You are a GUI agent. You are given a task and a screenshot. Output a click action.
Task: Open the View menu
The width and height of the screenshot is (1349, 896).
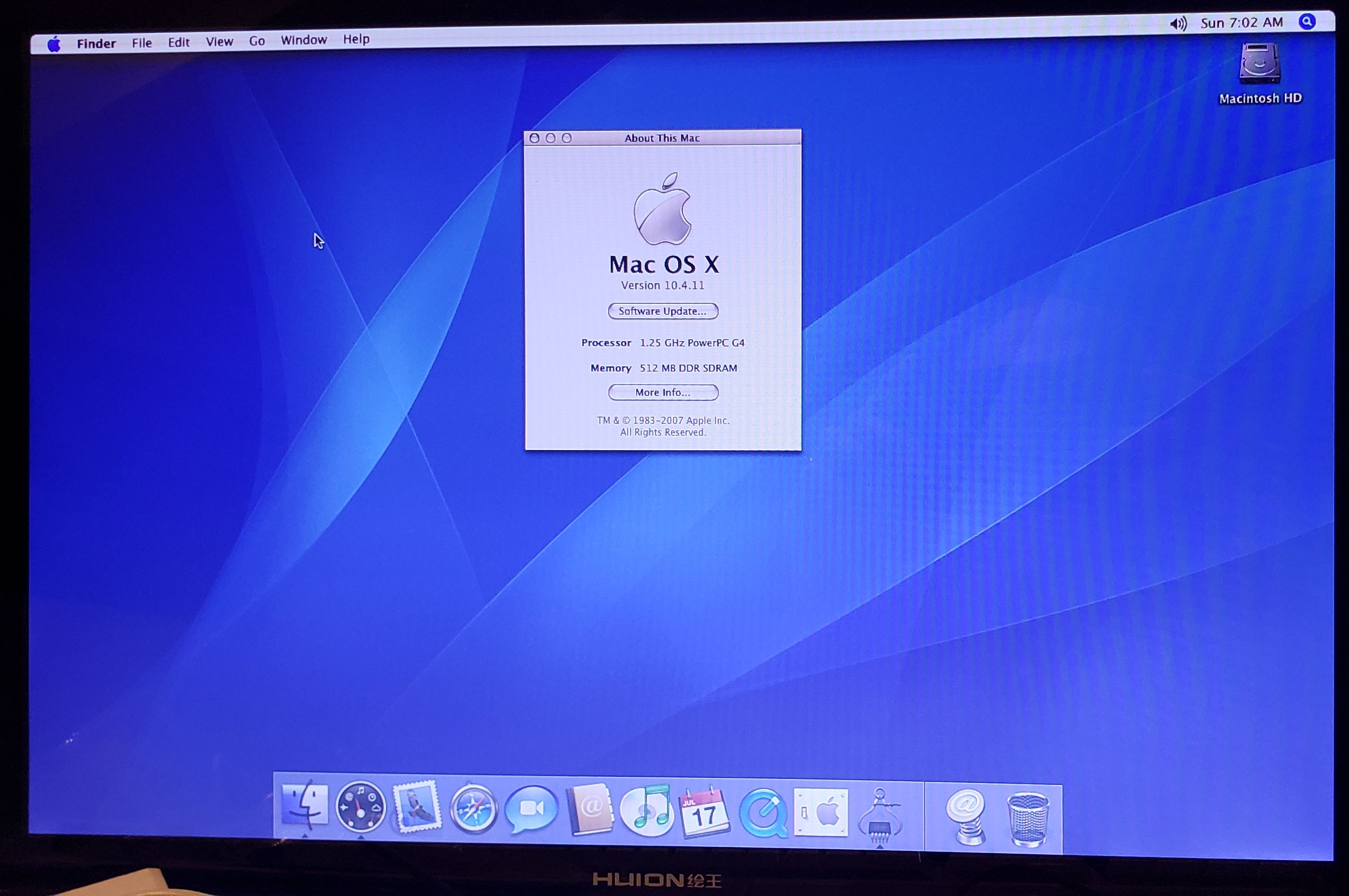pyautogui.click(x=219, y=42)
